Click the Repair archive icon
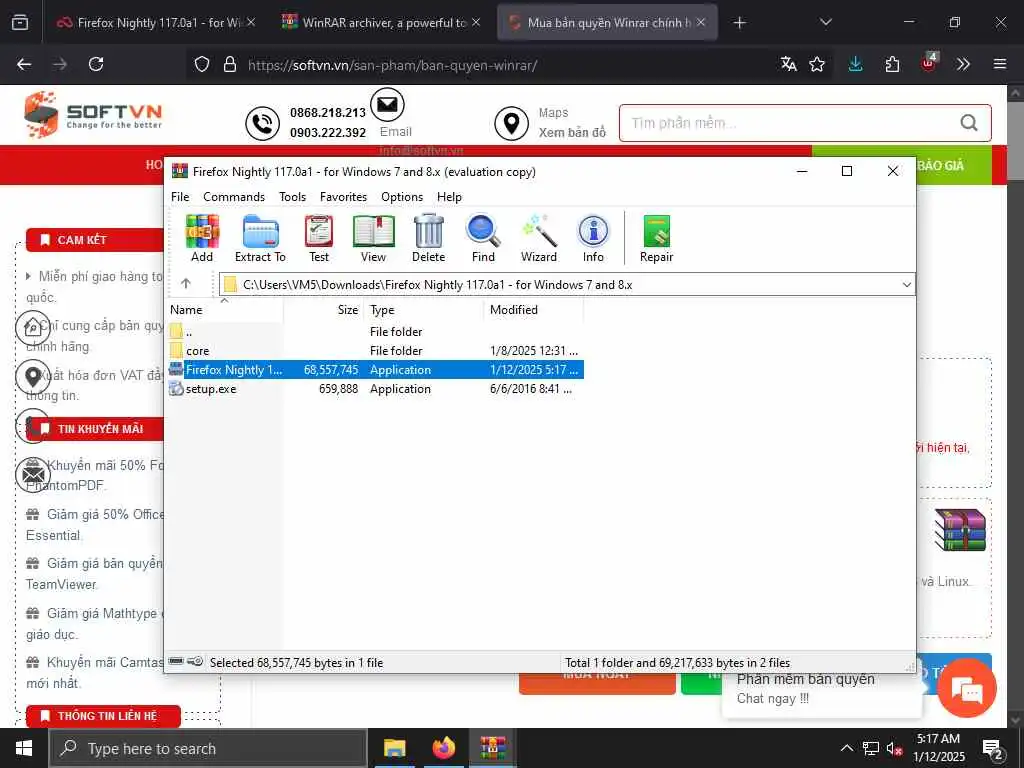Image resolution: width=1024 pixels, height=768 pixels. coord(656,238)
